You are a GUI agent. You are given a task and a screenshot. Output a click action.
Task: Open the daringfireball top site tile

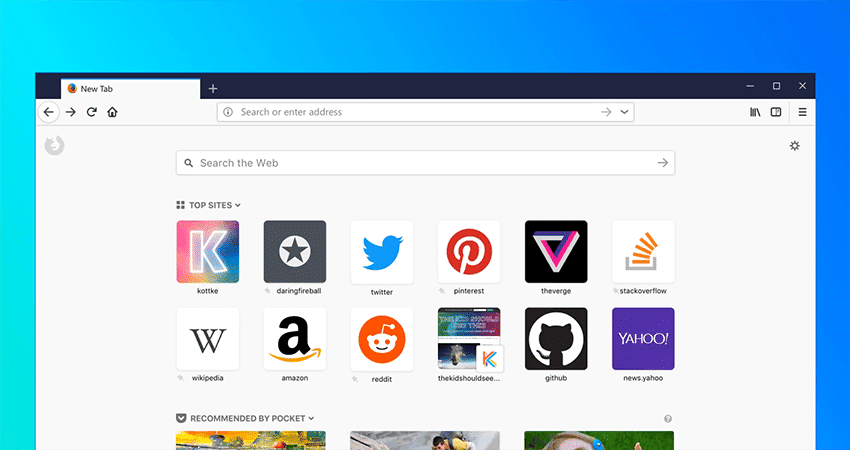pyautogui.click(x=295, y=252)
